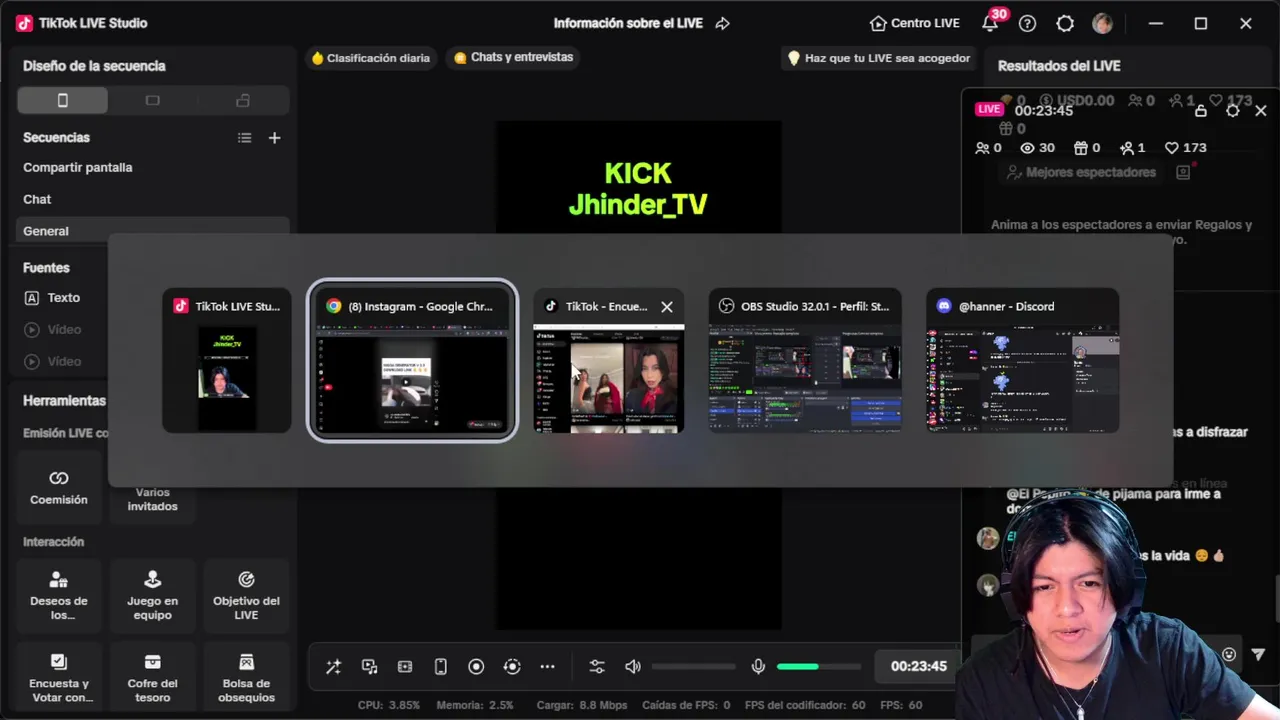Image resolution: width=1280 pixels, height=720 pixels.
Task: Switch to TikTok LIVE Studio window thumbnail
Action: pyautogui.click(x=227, y=360)
